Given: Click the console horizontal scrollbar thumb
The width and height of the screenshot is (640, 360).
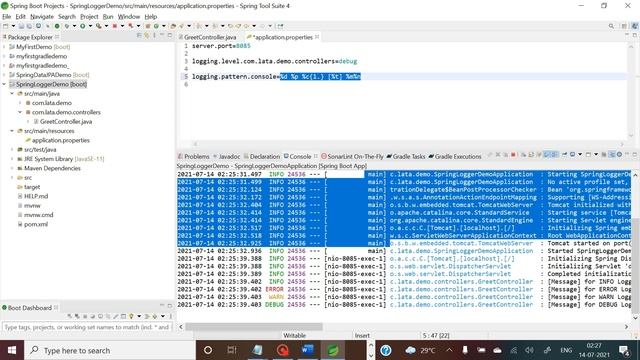Looking at the screenshot, I should (x=254, y=327).
